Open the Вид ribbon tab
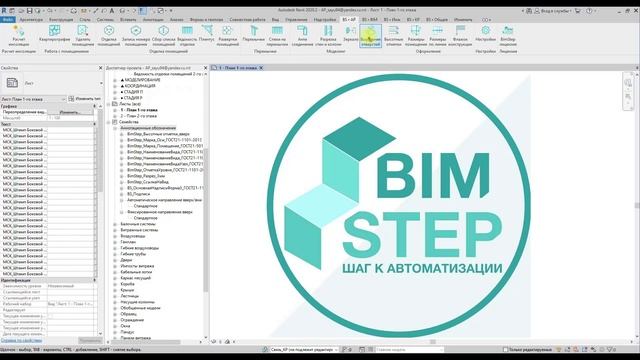The image size is (640, 360). pyautogui.click(x=276, y=20)
